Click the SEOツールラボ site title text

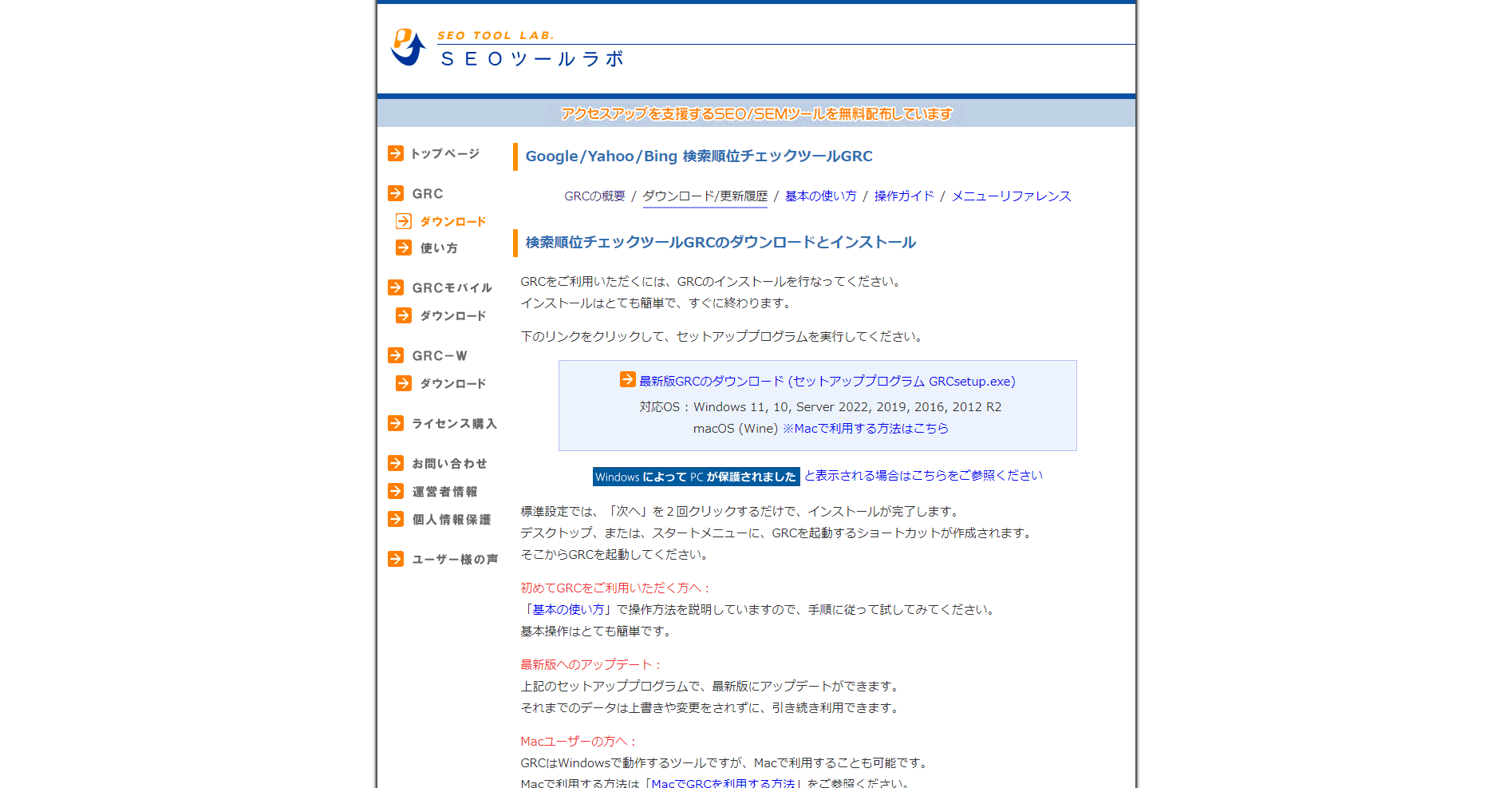(x=532, y=59)
